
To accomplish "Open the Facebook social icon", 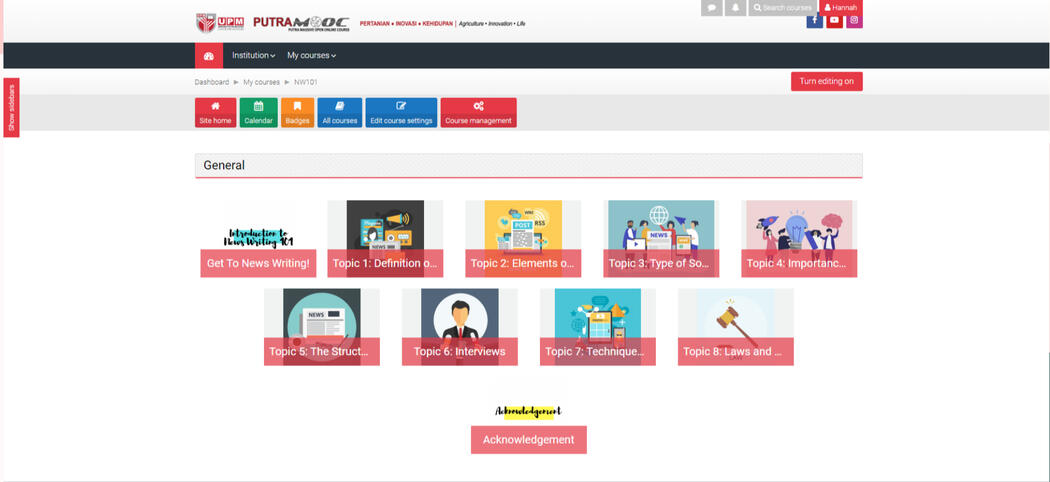I will coord(814,20).
